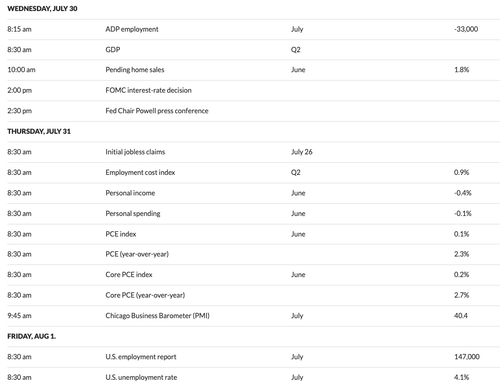The width and height of the screenshot is (500, 384).
Task: Click the Wednesday, July 30 heading
Action: [x=42, y=9]
